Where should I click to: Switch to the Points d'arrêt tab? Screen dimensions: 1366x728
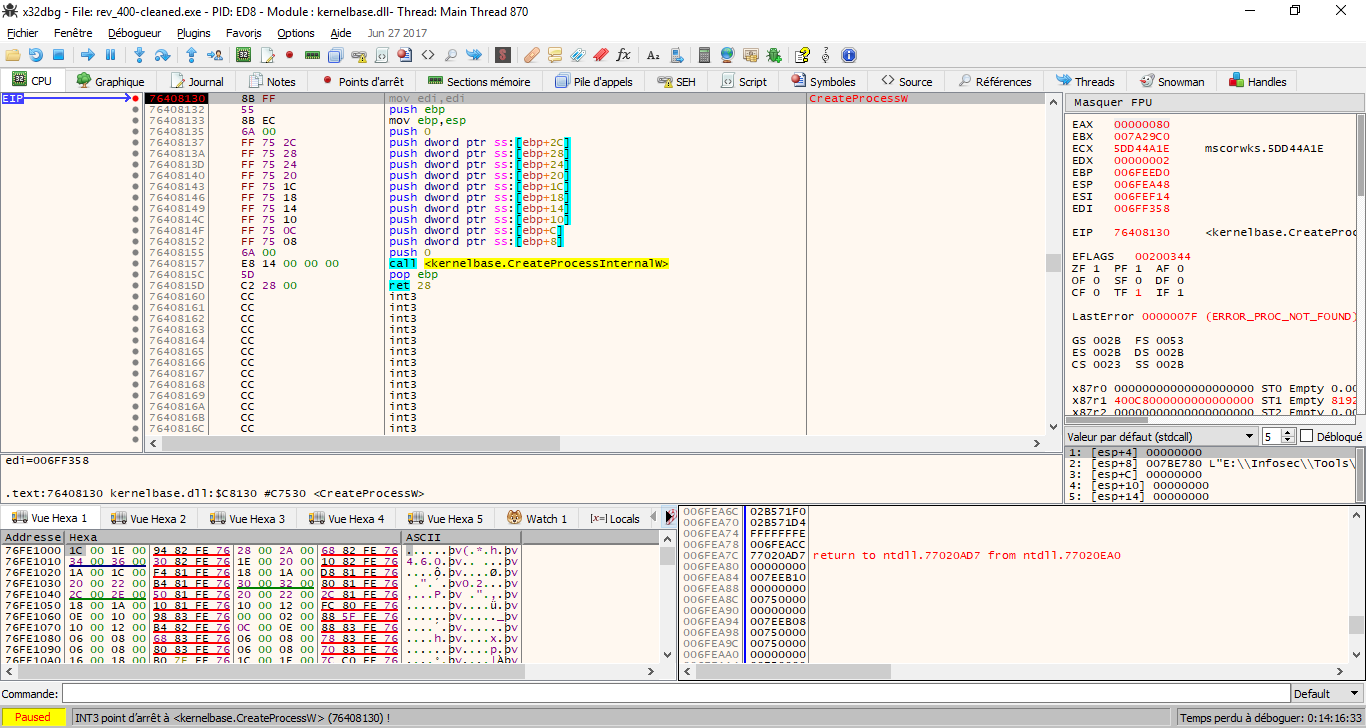[x=366, y=82]
